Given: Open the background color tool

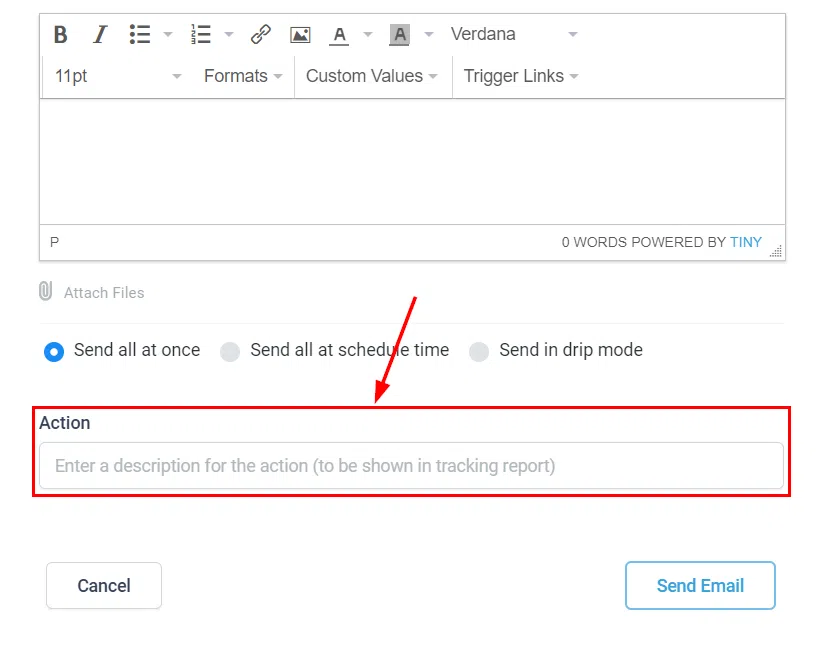Looking at the screenshot, I should [399, 33].
